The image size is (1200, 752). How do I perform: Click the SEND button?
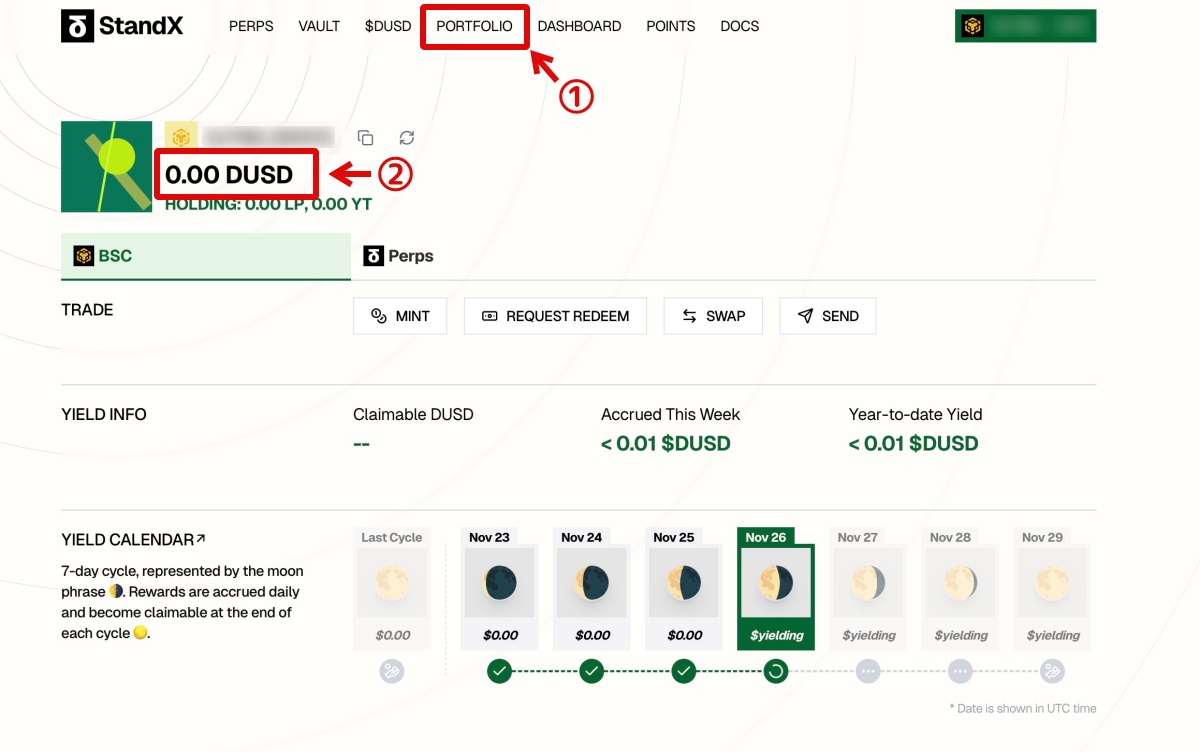[x=828, y=316]
